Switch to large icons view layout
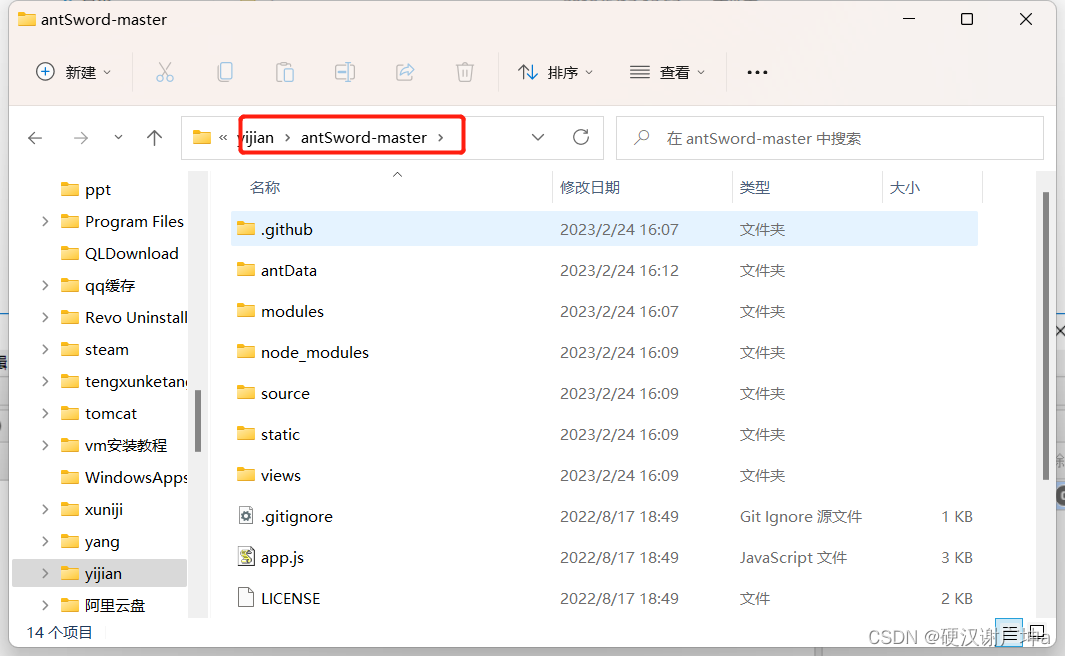The height and width of the screenshot is (656, 1065). click(1036, 633)
